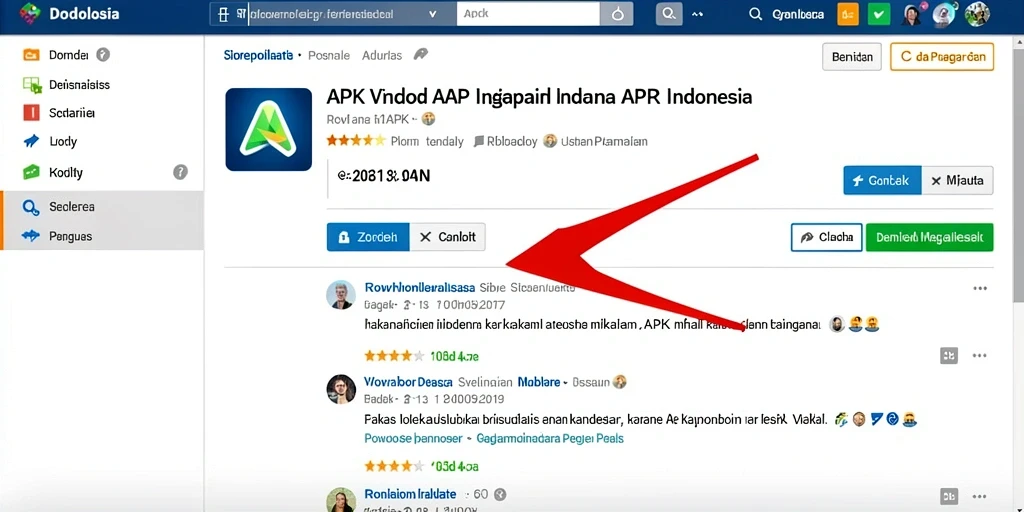Click the blue Zordeh button
Screen dimensions: 1024x512
click(368, 237)
